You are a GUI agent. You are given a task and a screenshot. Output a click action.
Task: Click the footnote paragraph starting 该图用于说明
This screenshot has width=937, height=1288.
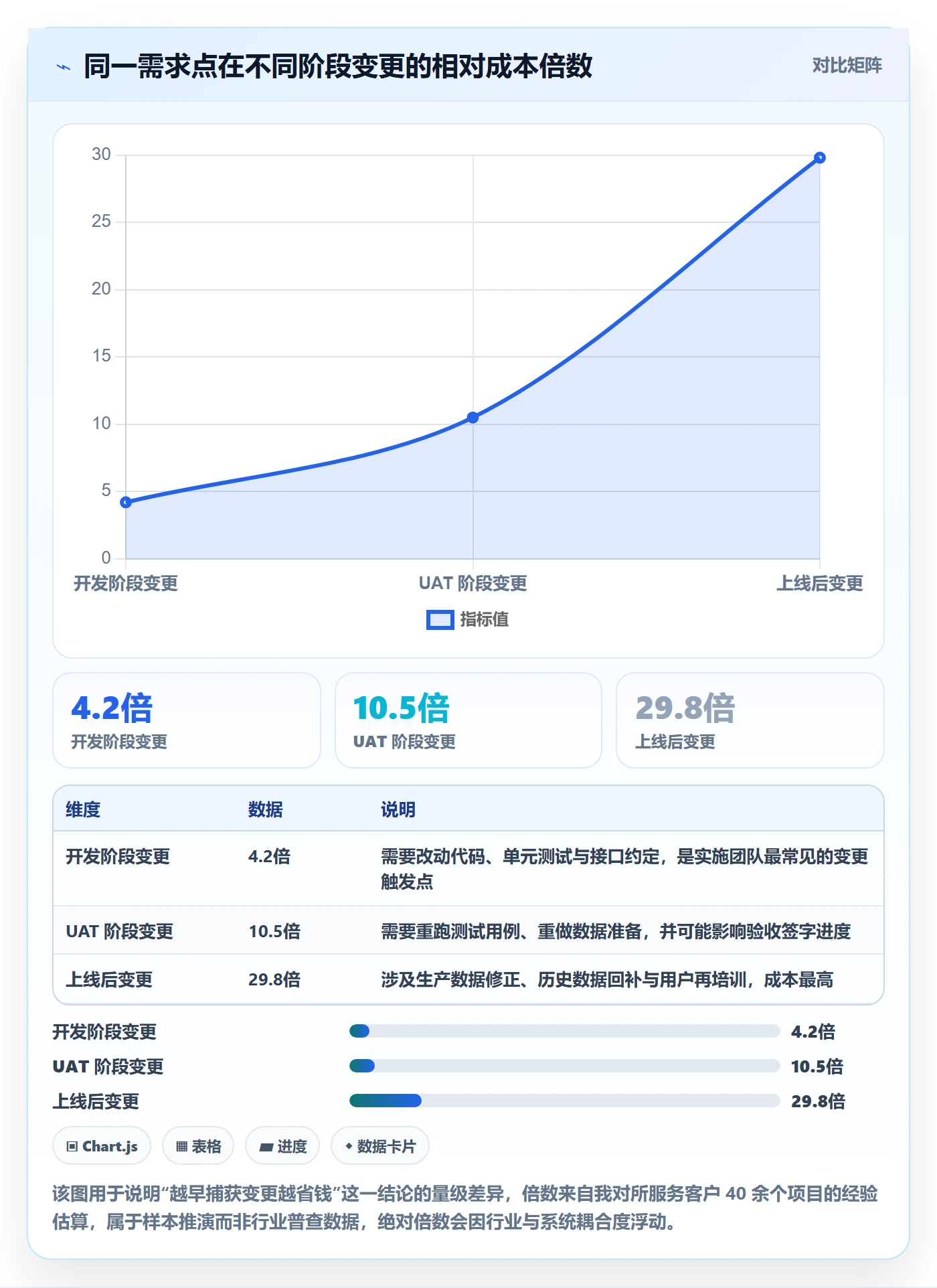point(465,1208)
